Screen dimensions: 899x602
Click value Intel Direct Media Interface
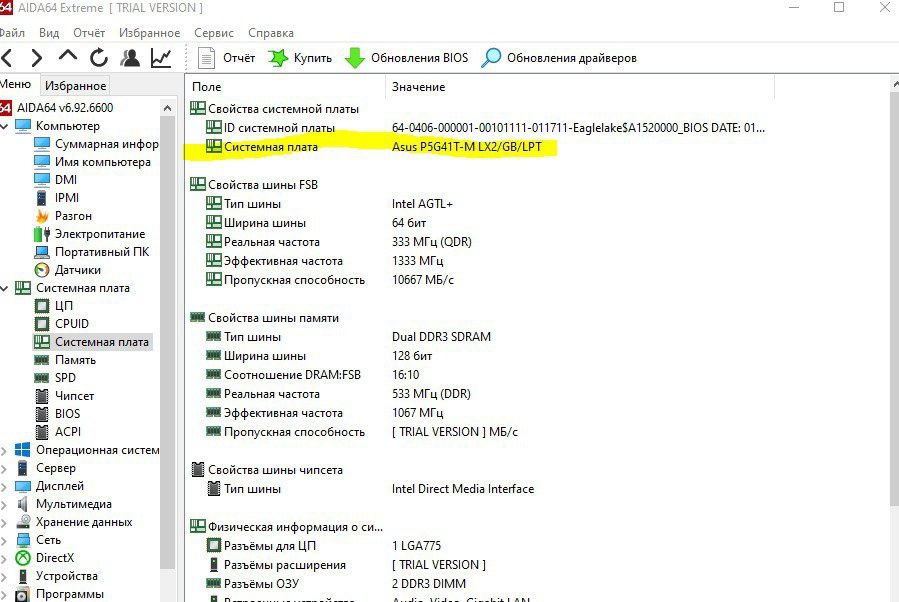[463, 489]
